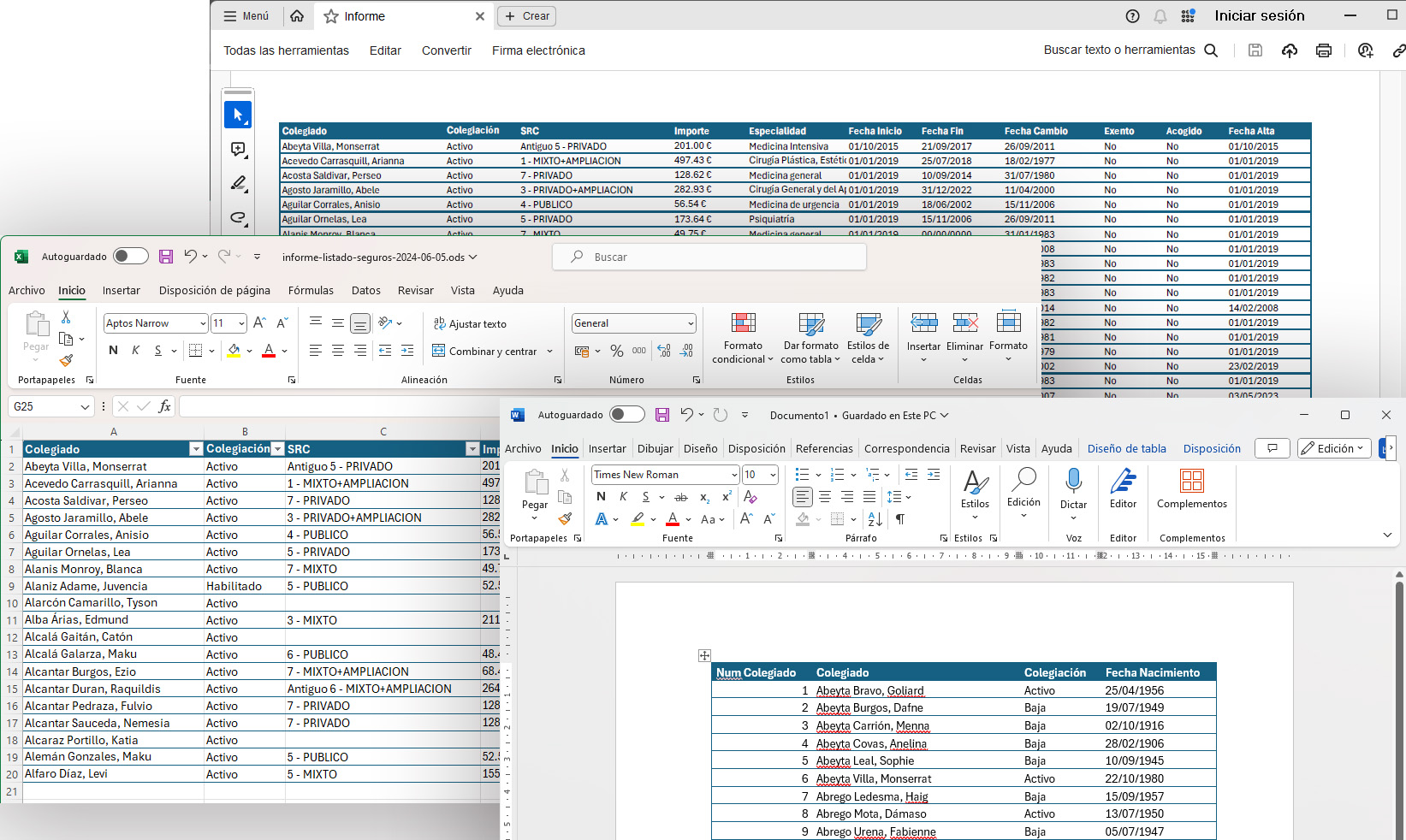Click the table move handle in Word document
1406x840 pixels.
pos(704,655)
